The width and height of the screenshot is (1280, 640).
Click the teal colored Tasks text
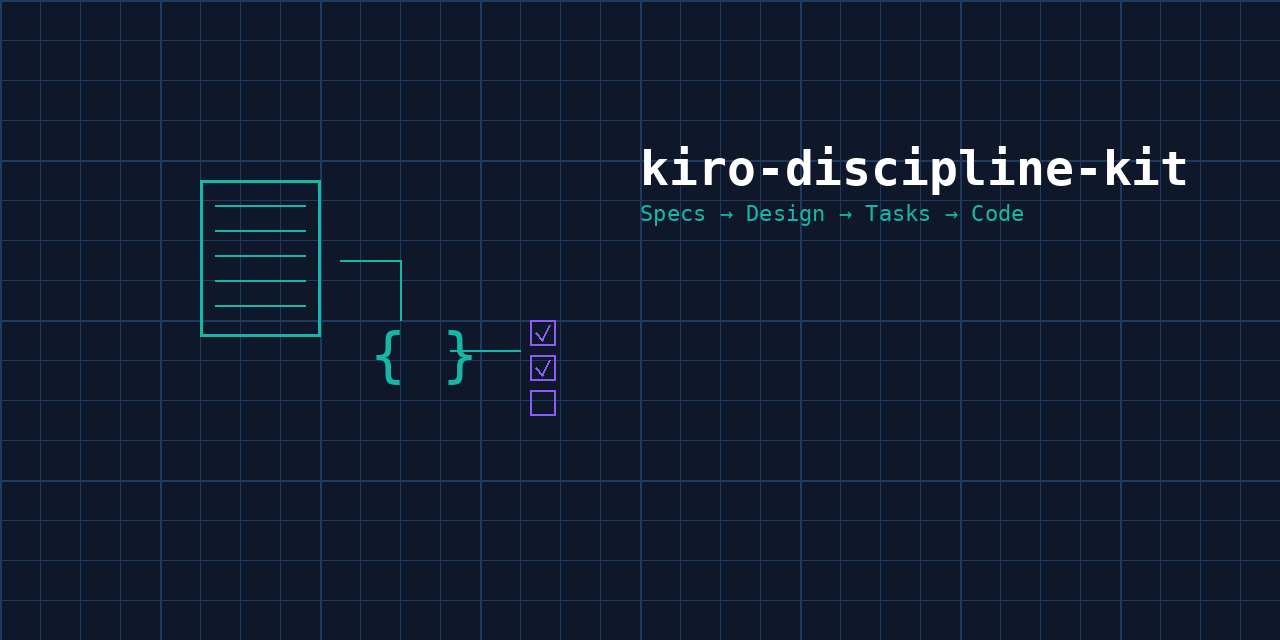[x=897, y=213]
